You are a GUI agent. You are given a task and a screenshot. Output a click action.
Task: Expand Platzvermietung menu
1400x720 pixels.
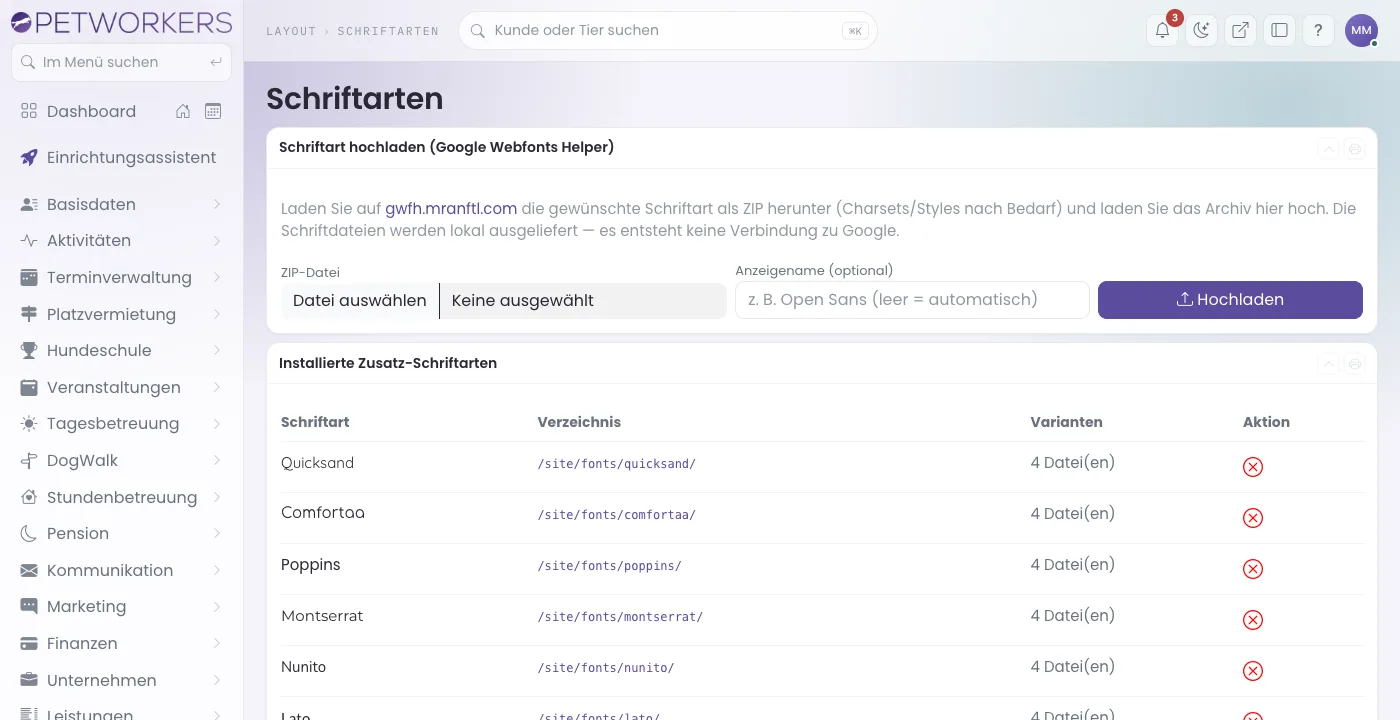coord(121,314)
